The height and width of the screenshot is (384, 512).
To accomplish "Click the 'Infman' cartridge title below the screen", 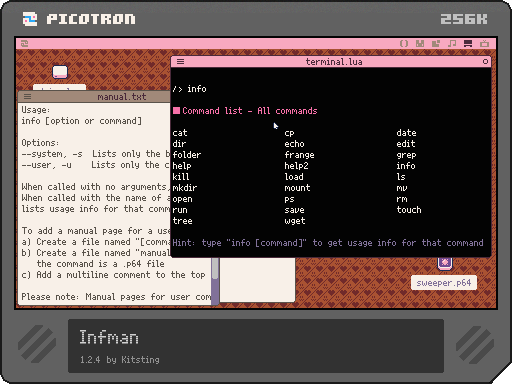I will (109, 337).
